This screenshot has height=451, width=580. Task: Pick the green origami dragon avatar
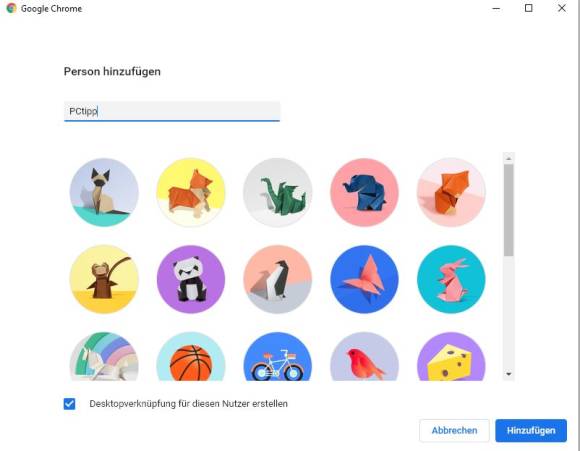(277, 192)
